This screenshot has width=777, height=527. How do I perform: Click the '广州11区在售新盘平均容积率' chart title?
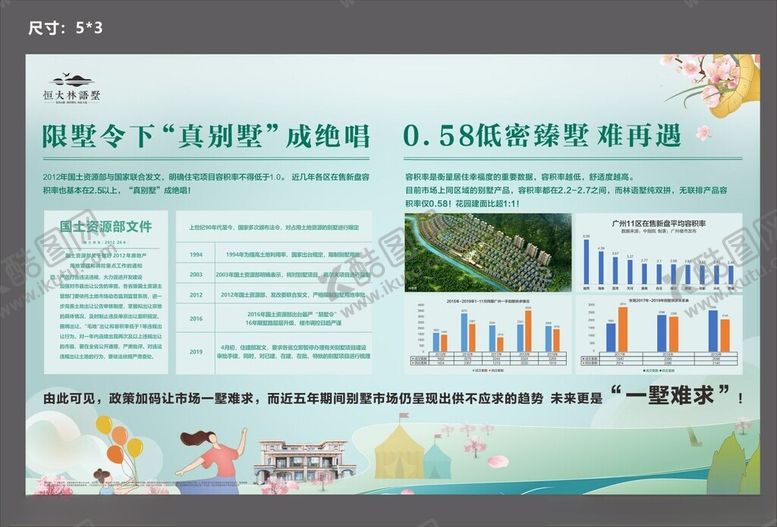coord(659,223)
